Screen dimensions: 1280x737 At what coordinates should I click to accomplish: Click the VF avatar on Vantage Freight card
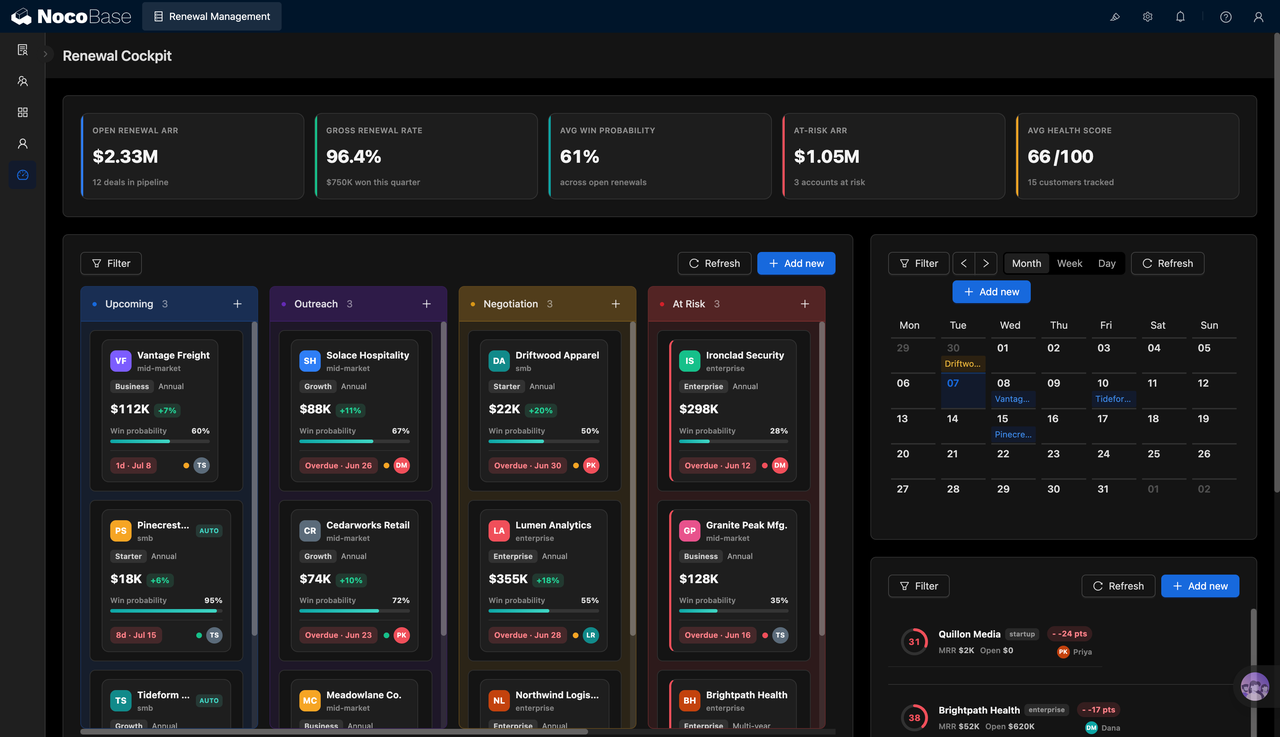(120, 361)
